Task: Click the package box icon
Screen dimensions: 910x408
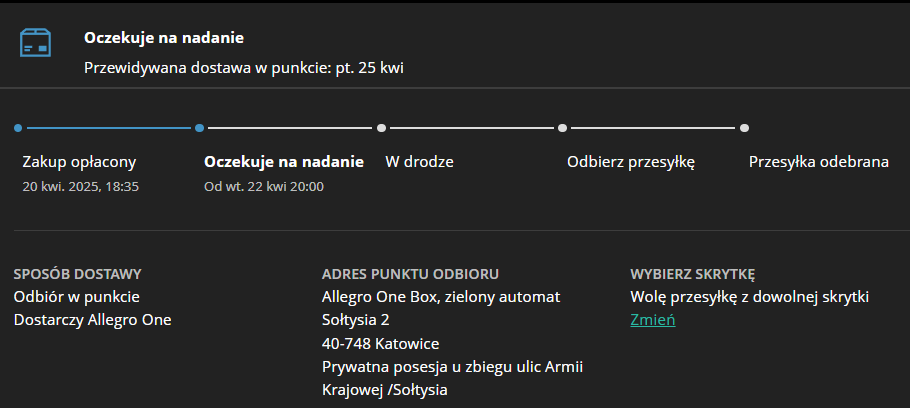Action: point(36,43)
